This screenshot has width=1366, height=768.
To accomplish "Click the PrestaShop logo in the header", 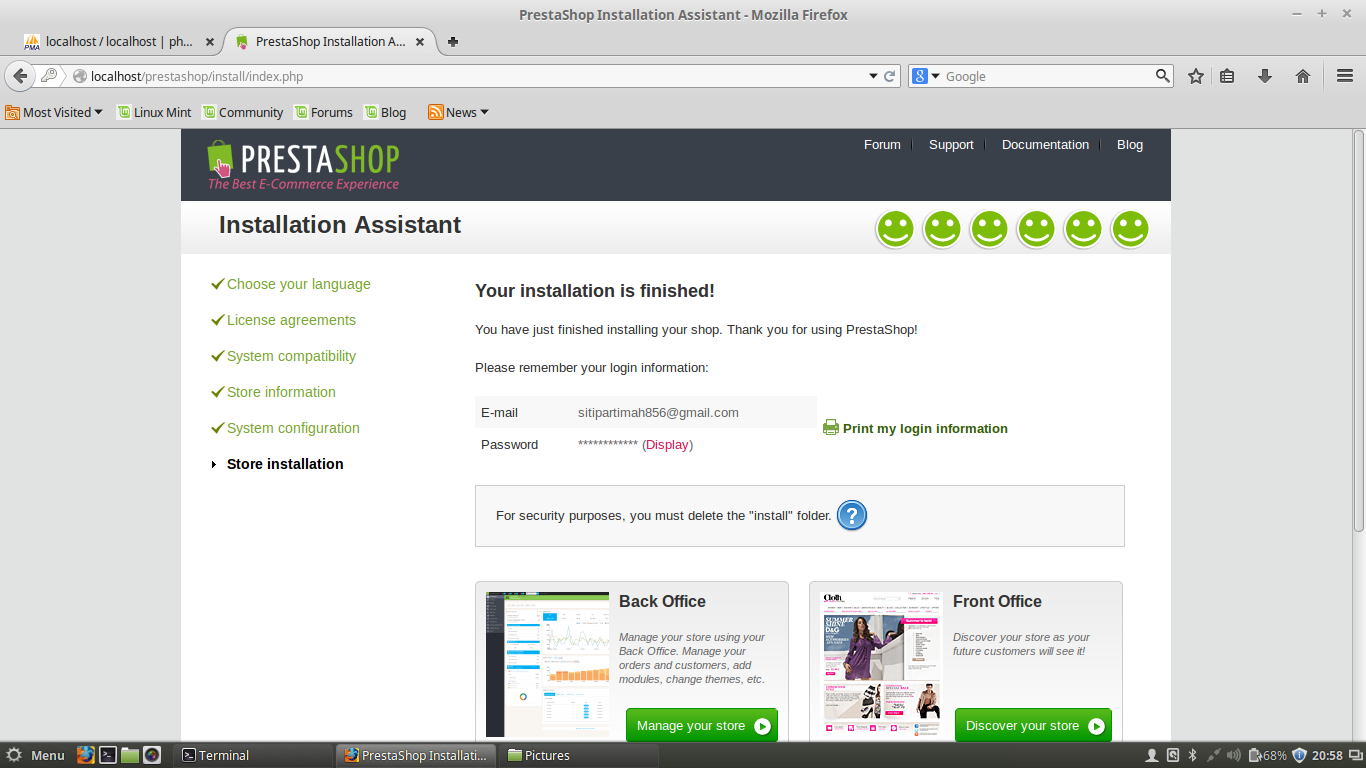I will [303, 164].
